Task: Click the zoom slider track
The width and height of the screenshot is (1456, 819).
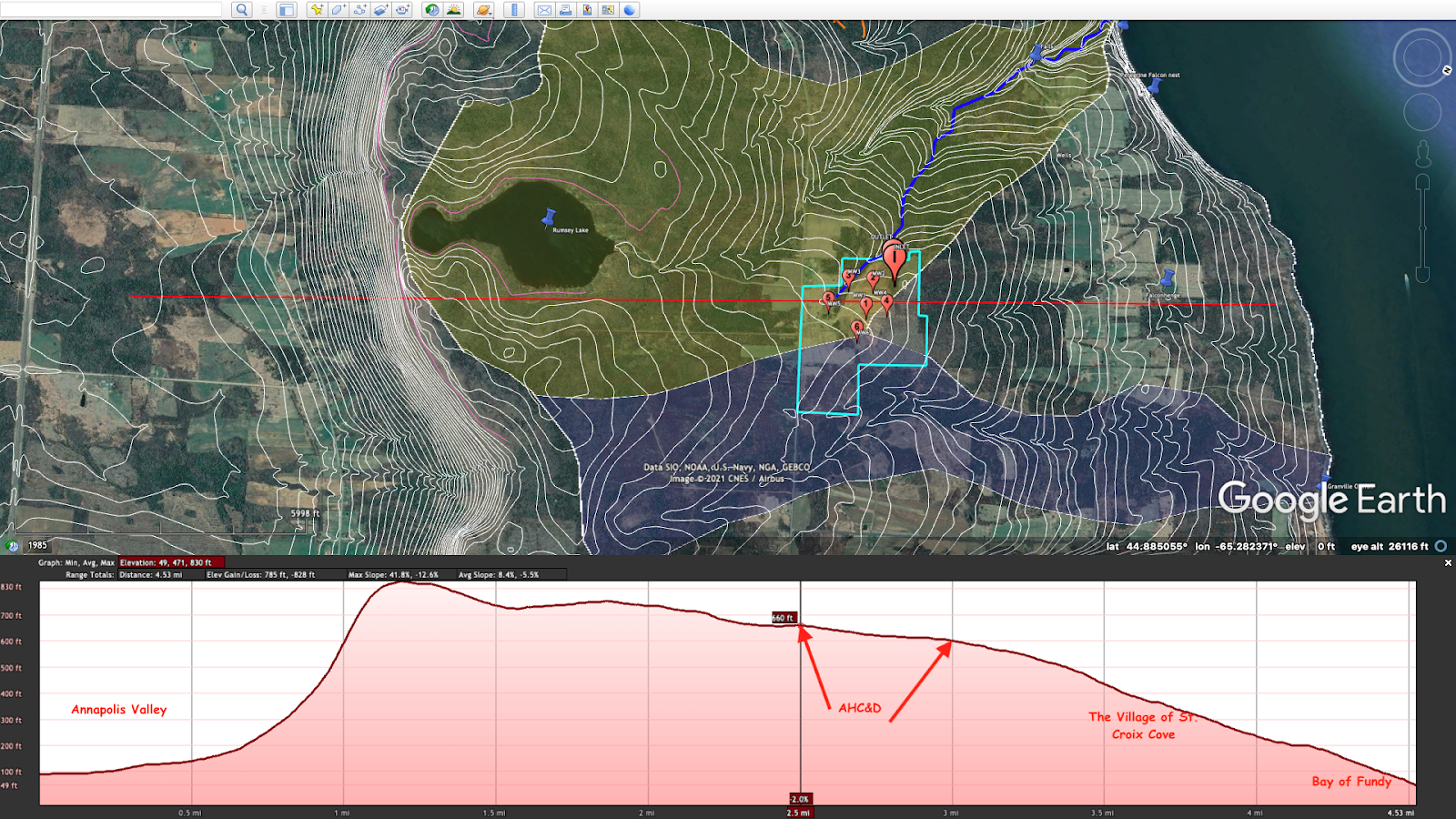Action: coord(1422,229)
